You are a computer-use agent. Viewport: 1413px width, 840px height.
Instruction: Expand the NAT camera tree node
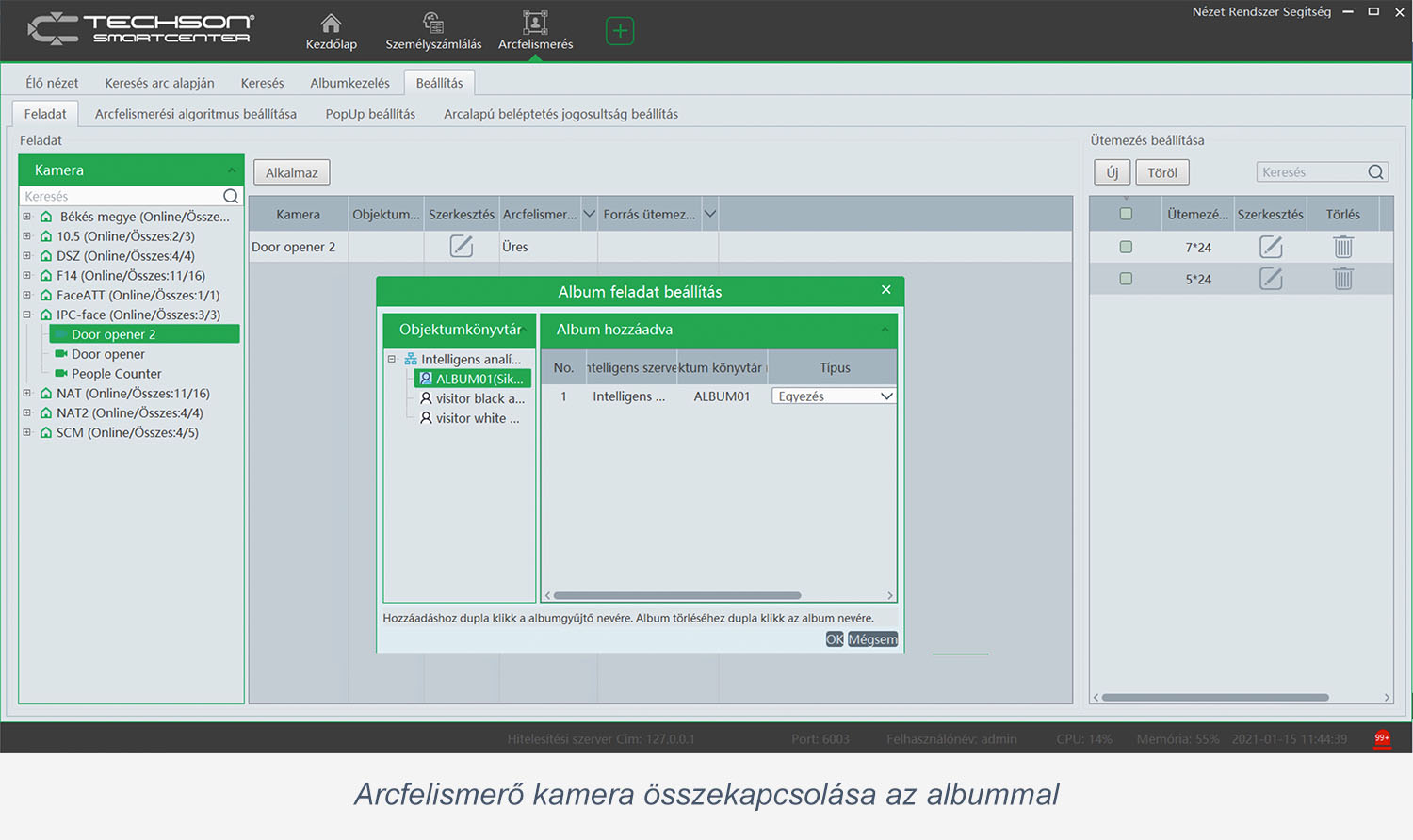26,393
